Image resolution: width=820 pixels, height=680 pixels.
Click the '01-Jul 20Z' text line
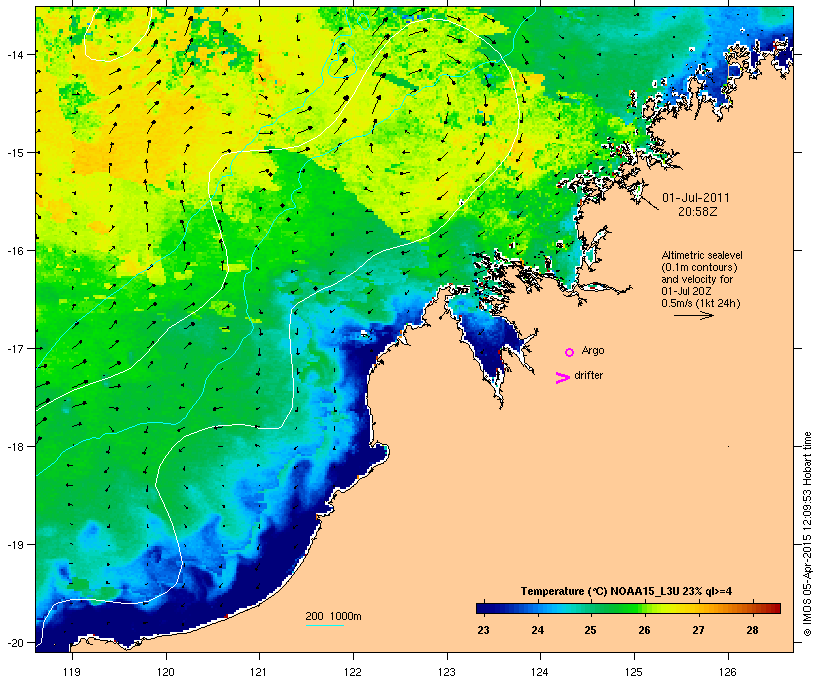click(x=686, y=291)
